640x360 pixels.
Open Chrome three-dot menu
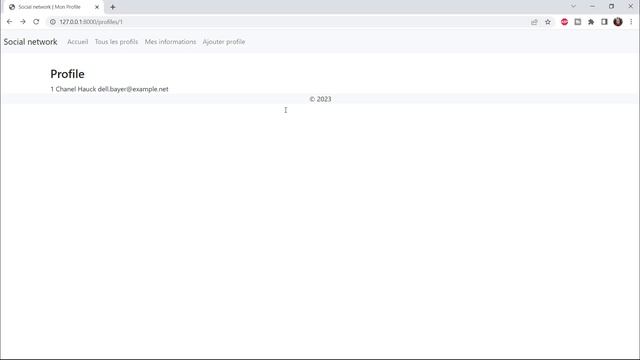tap(631, 22)
